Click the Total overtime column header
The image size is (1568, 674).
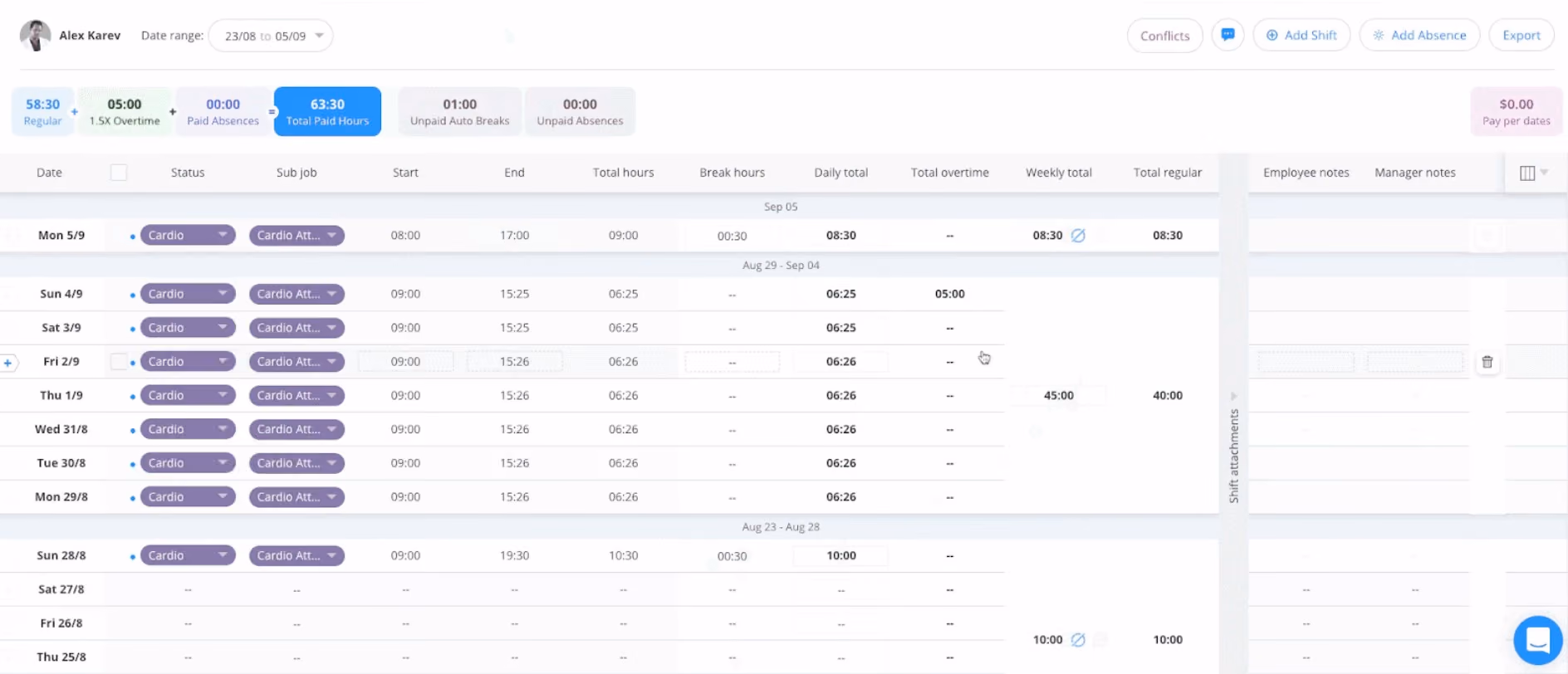coord(949,173)
